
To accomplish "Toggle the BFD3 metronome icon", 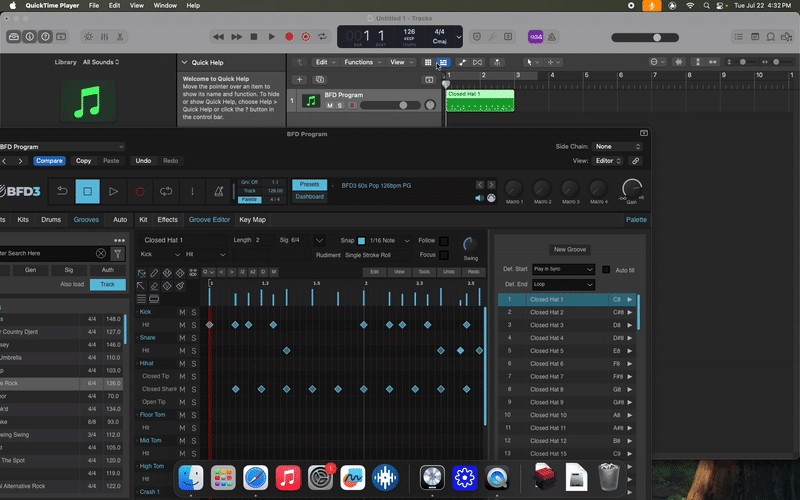I will [x=218, y=191].
